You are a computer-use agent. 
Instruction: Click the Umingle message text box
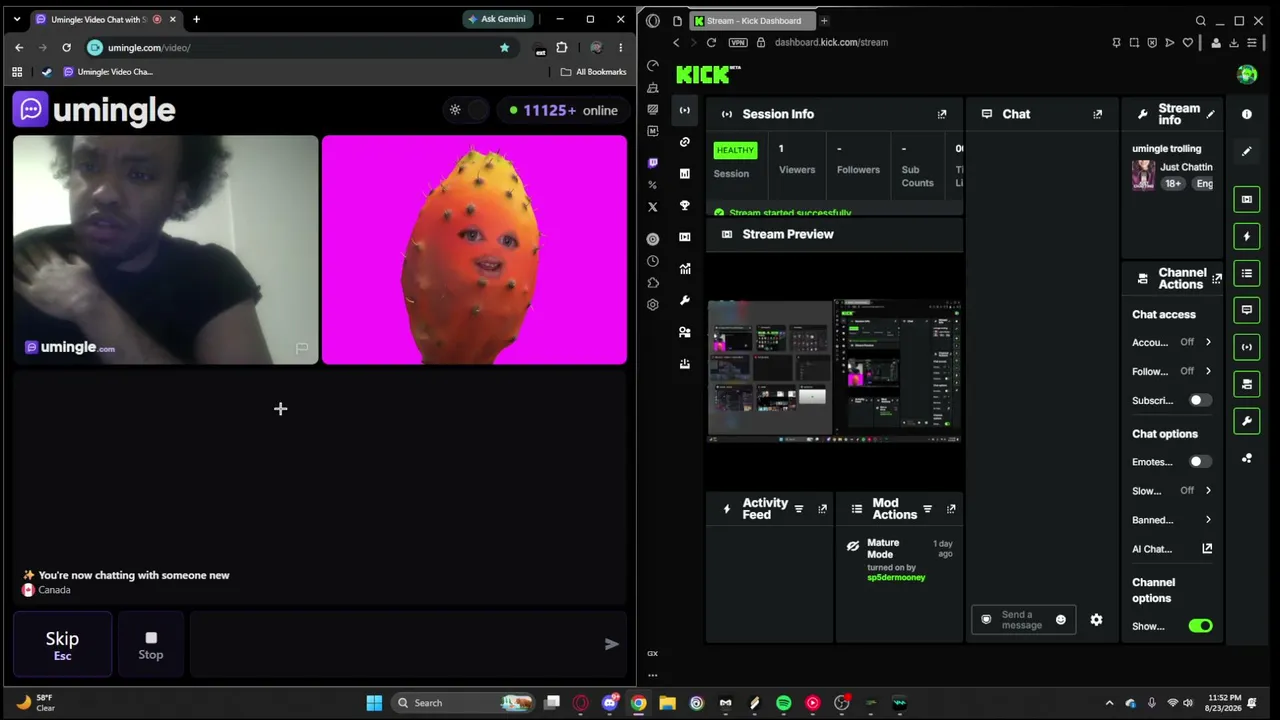(x=392, y=644)
